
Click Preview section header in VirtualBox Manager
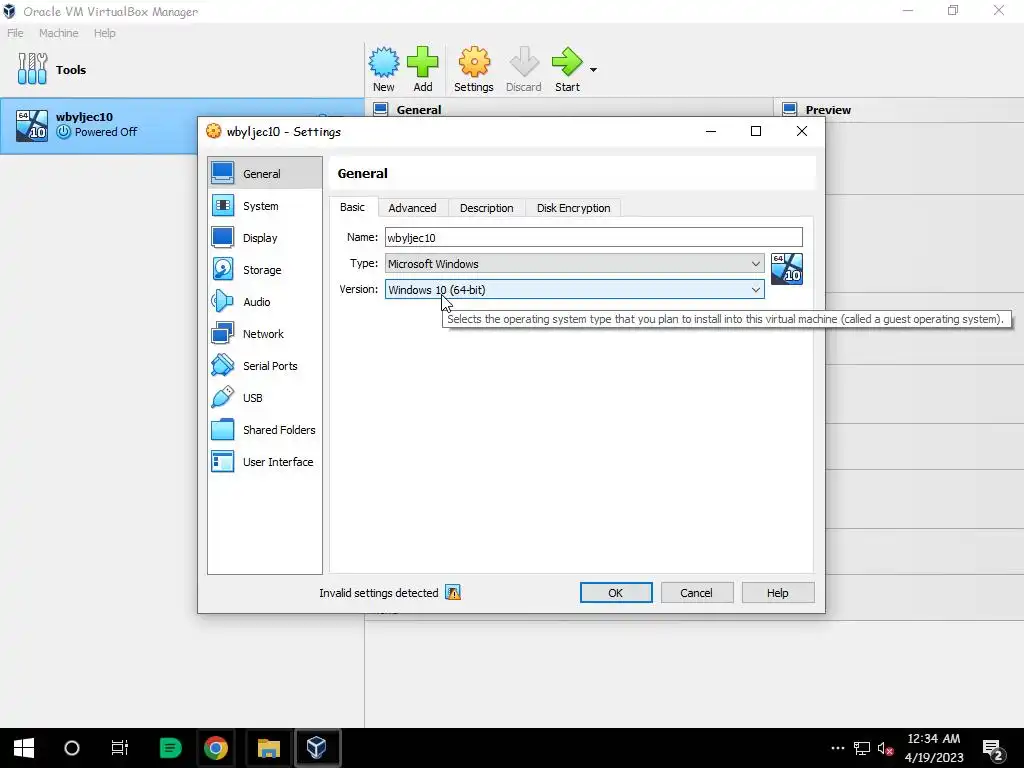click(828, 110)
